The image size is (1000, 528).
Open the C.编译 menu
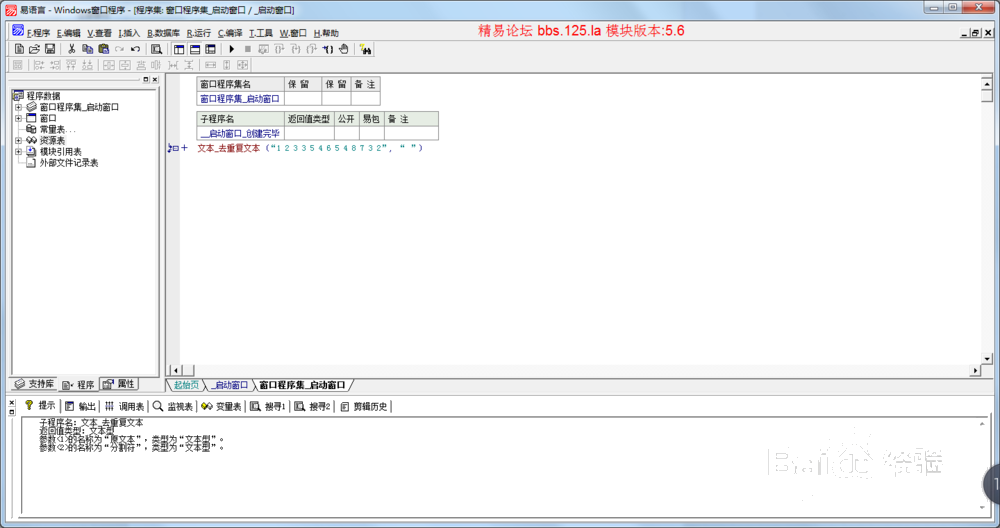tap(230, 33)
